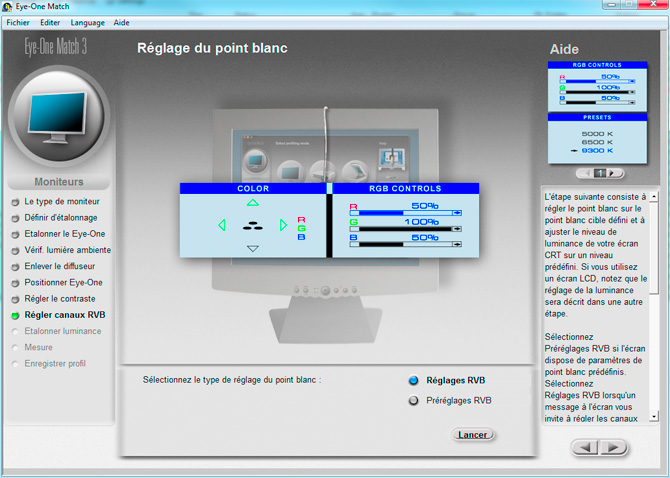Click green bullet beside 'Régler canaux RVB'

(15, 316)
